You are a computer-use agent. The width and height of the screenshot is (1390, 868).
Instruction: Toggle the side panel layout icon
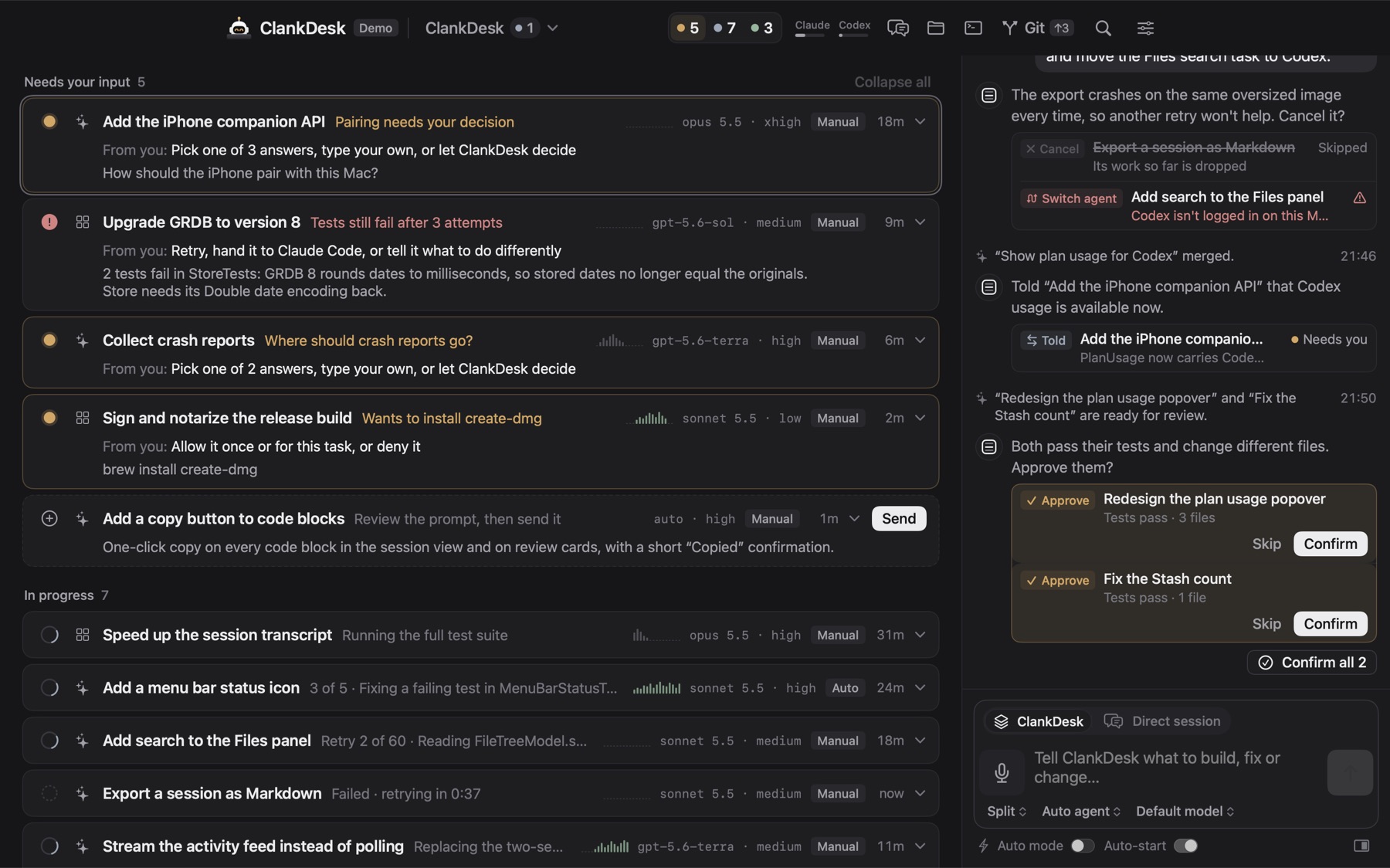click(1361, 846)
